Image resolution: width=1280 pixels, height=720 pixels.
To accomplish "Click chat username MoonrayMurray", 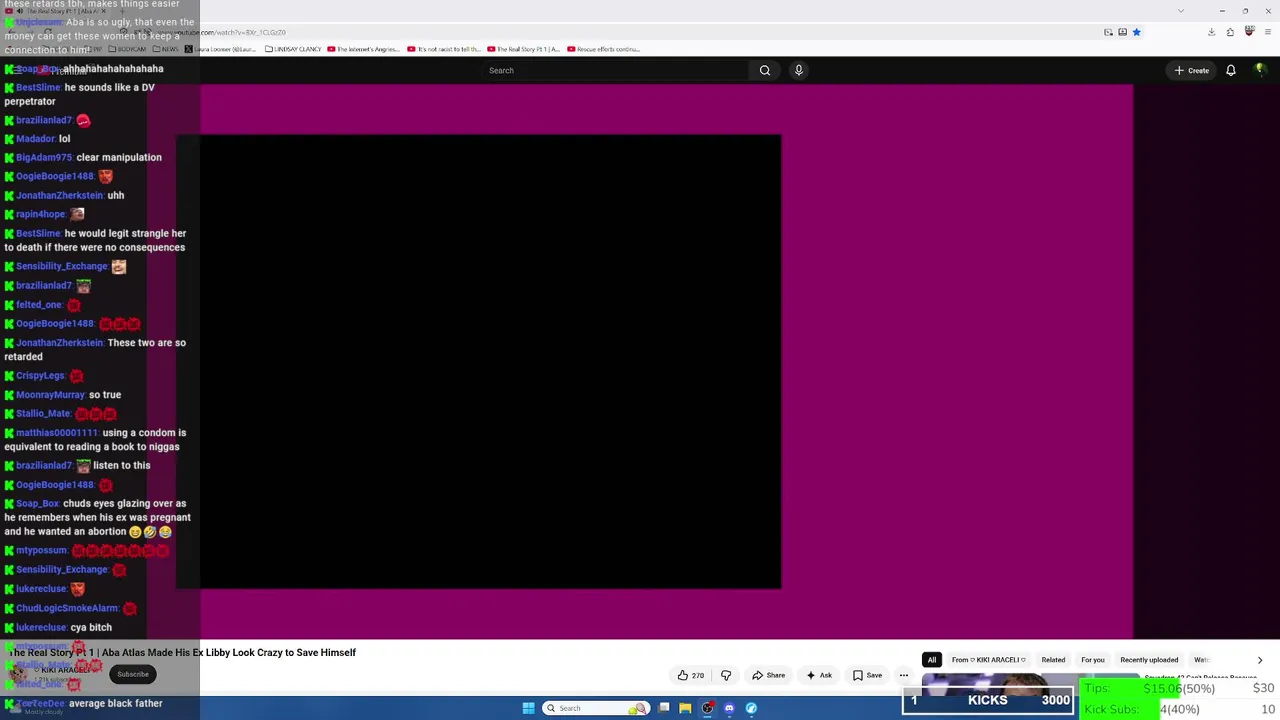I will [51, 395].
